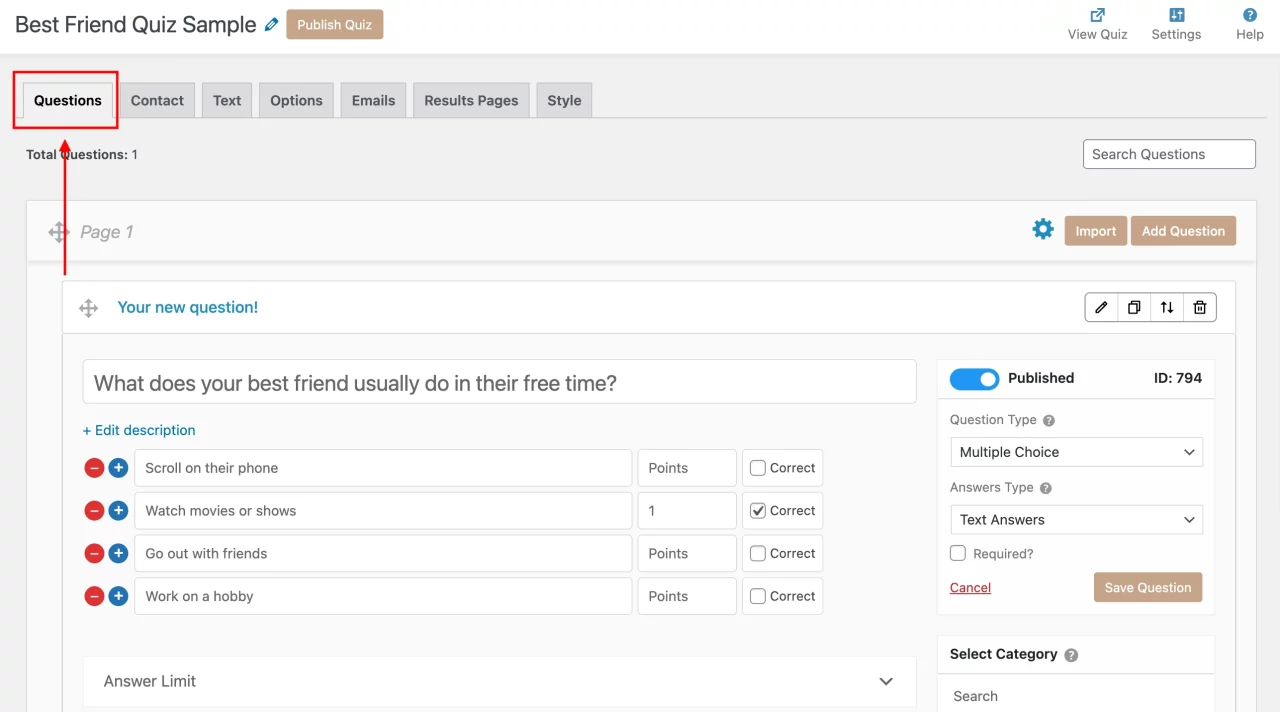1280x712 pixels.
Task: Open the Emails tab
Action: [x=372, y=100]
